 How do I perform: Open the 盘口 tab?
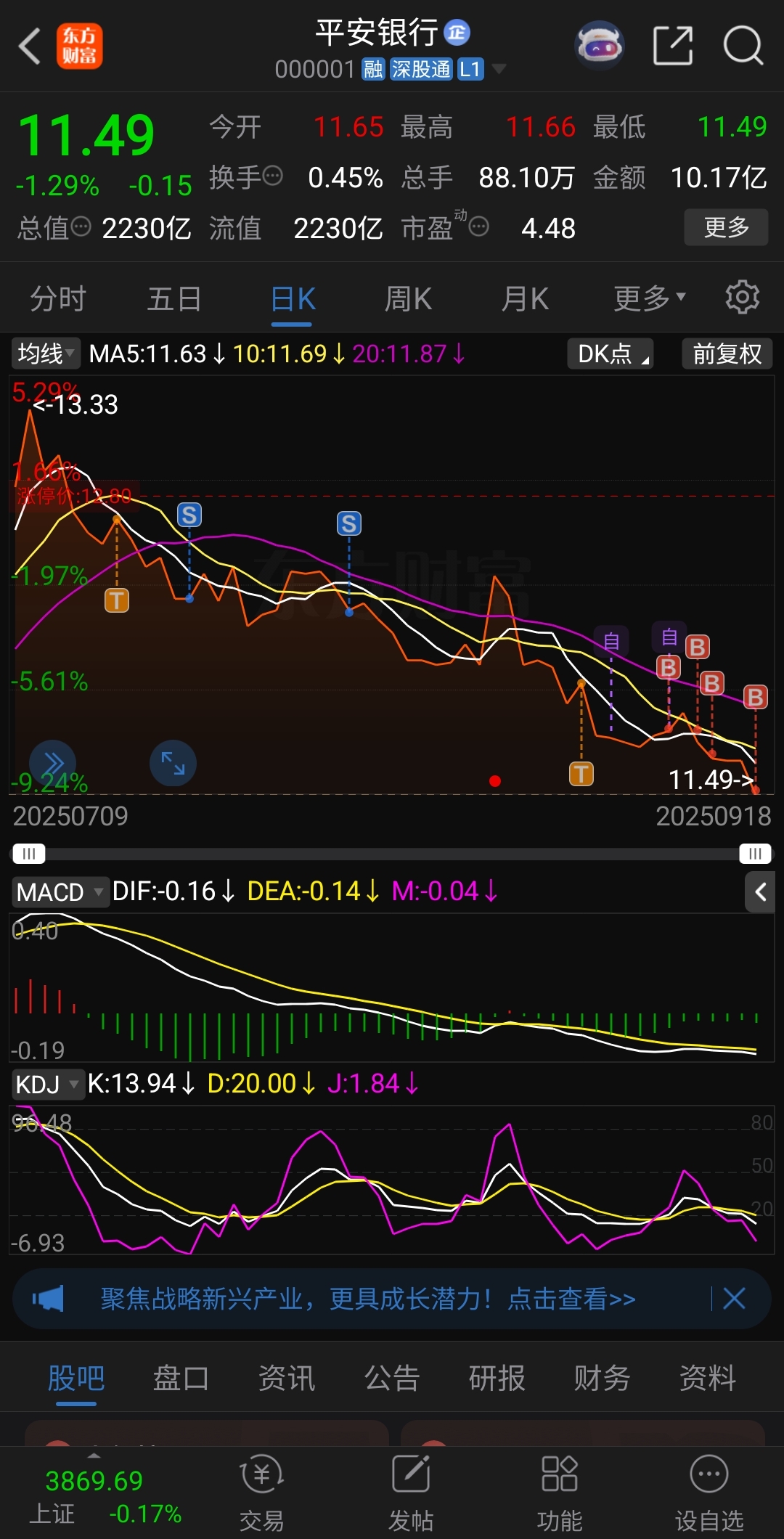pyautogui.click(x=181, y=1377)
